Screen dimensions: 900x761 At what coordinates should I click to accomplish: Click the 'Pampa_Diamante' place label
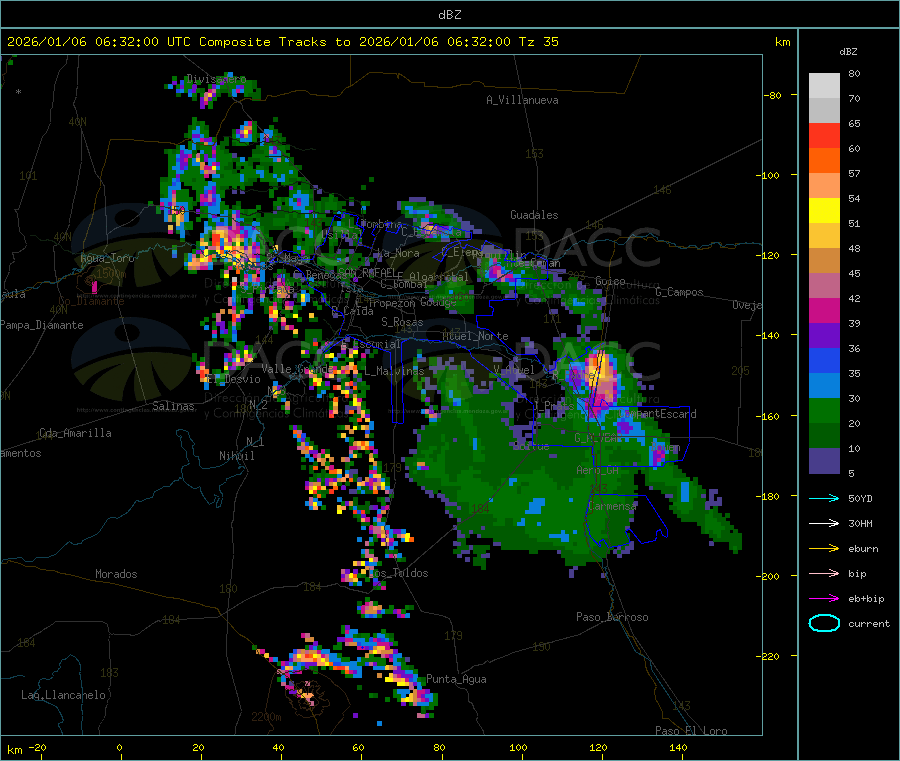41,325
